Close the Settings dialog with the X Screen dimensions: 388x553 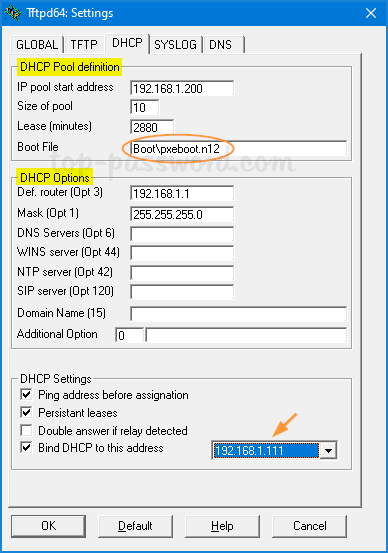pos(371,13)
